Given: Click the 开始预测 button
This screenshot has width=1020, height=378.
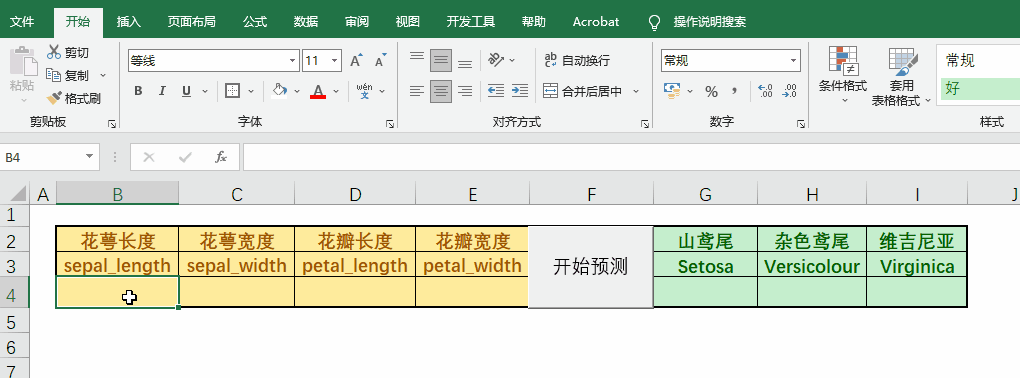Looking at the screenshot, I should (591, 267).
